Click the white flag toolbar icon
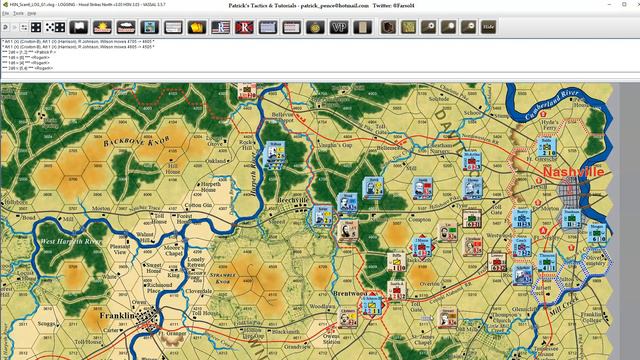Viewport: 640px width, 360px height. click(79, 27)
